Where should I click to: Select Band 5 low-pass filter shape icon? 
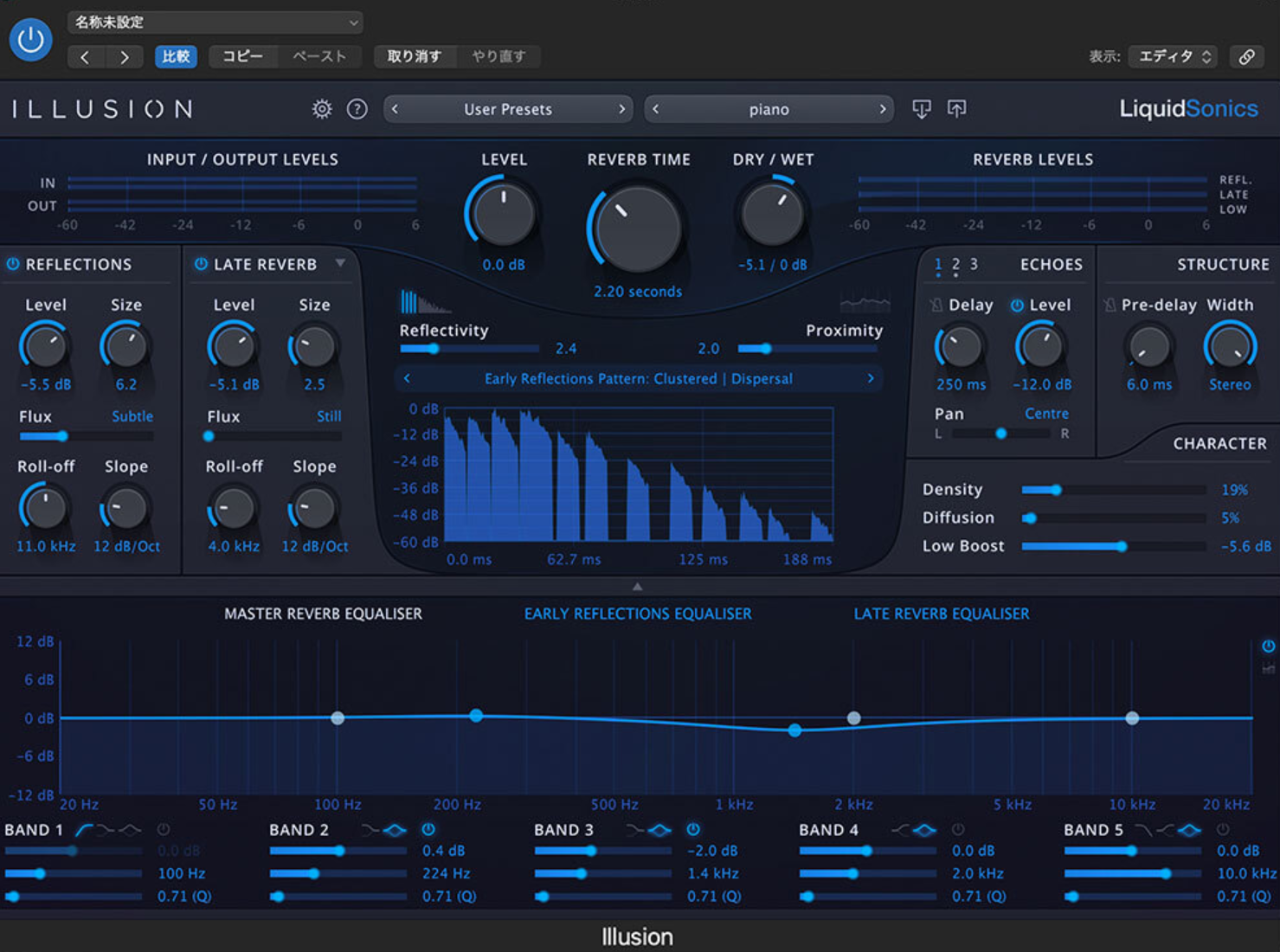click(x=1143, y=830)
